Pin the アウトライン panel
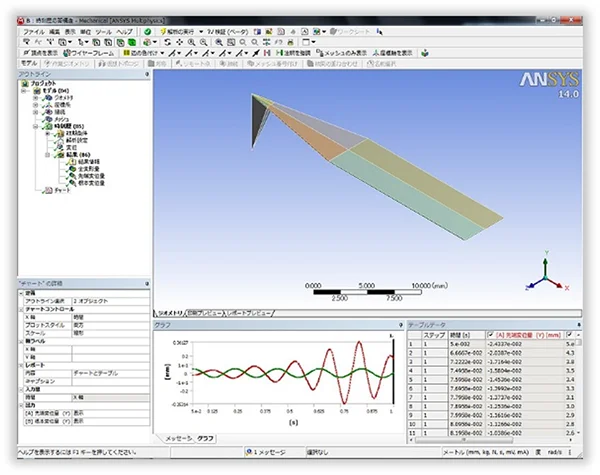This screenshot has width=600, height=475. 147,74
